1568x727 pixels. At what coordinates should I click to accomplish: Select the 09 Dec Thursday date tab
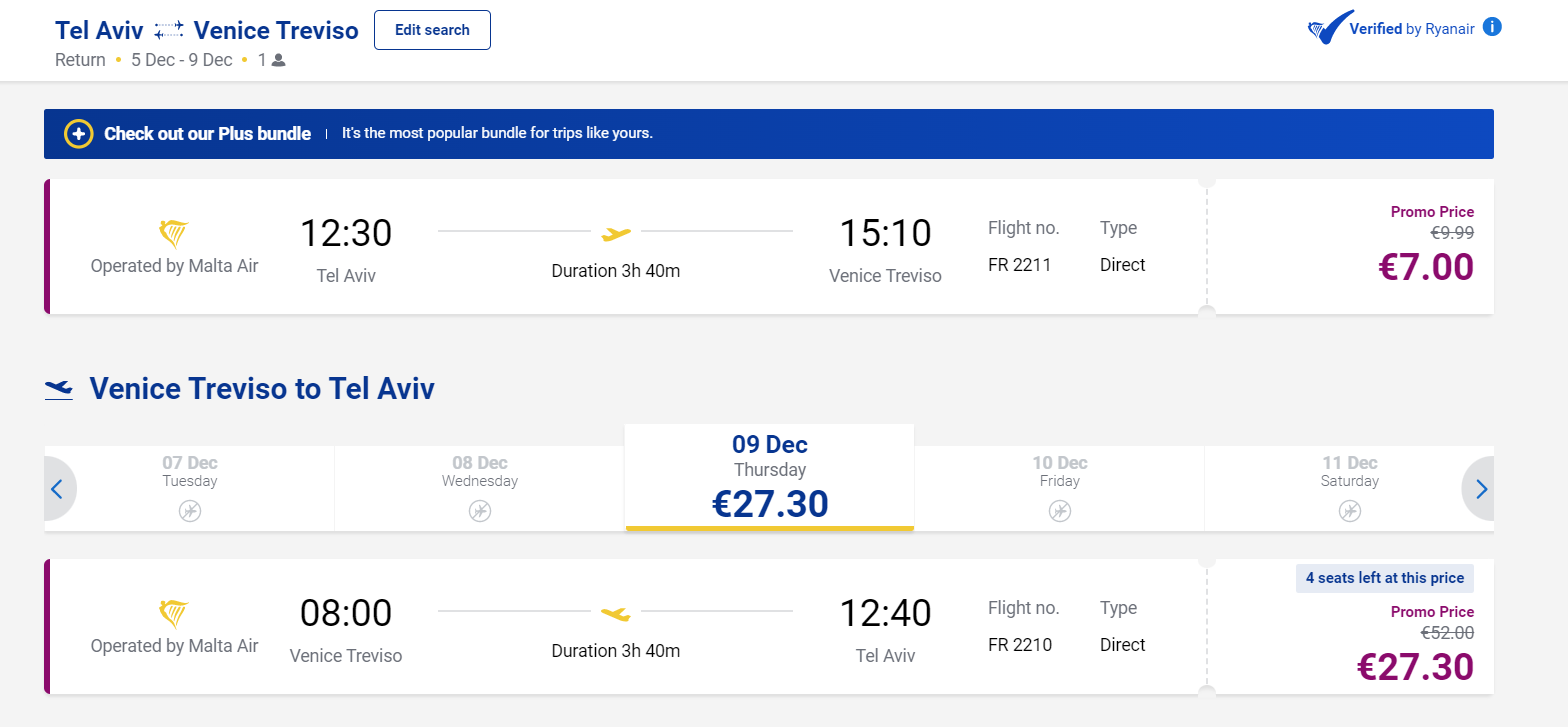click(770, 478)
